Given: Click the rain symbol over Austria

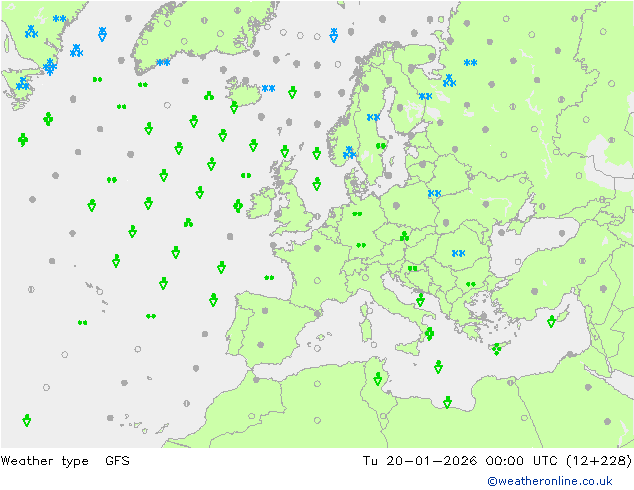Looking at the screenshot, I should tap(404, 237).
